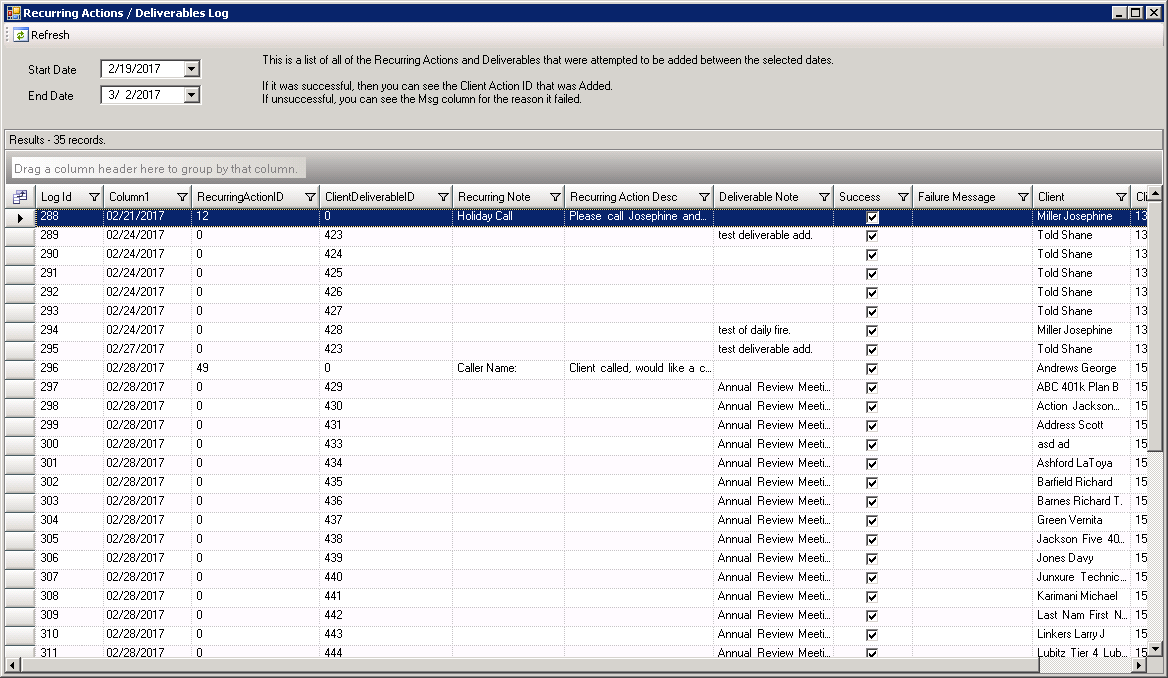The image size is (1168, 678).
Task: Toggle Success for the highlighted Holiday Call row
Action: tap(871, 216)
